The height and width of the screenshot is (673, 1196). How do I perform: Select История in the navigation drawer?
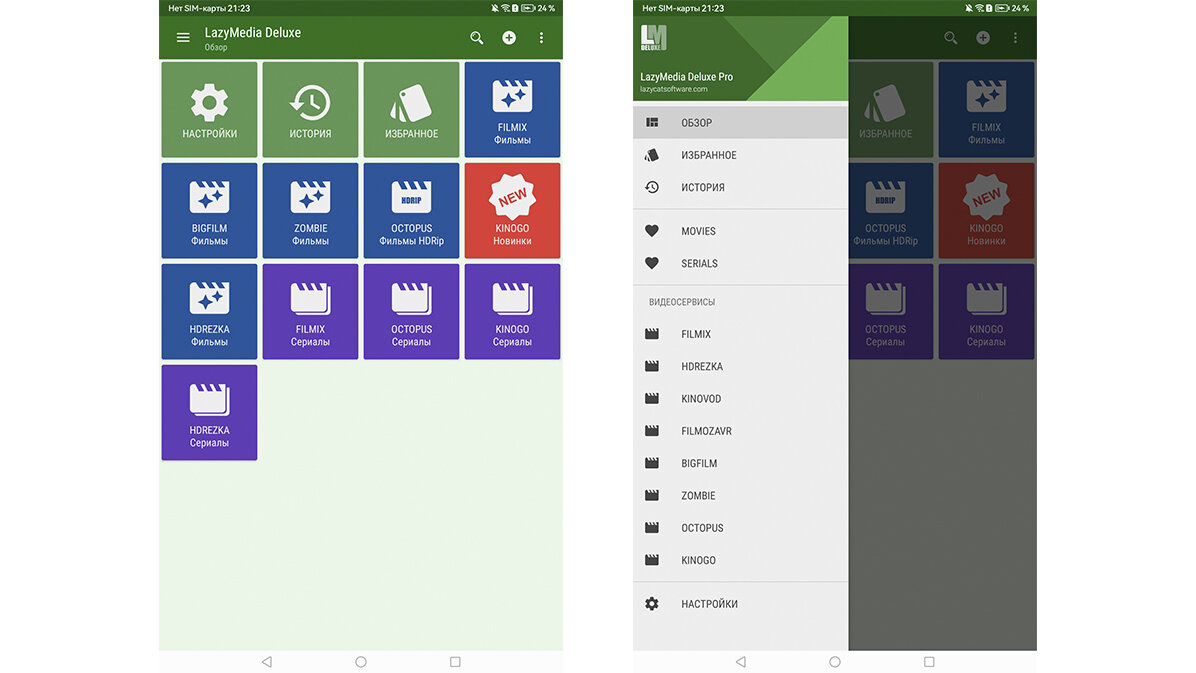pyautogui.click(x=740, y=187)
